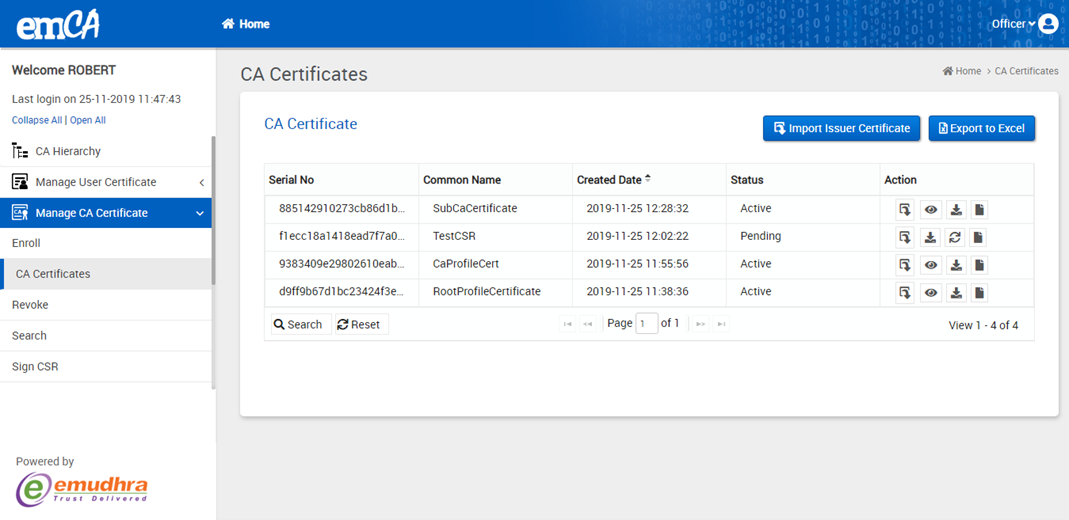
Task: Click the Import Issuer Certificate button
Action: [x=841, y=128]
